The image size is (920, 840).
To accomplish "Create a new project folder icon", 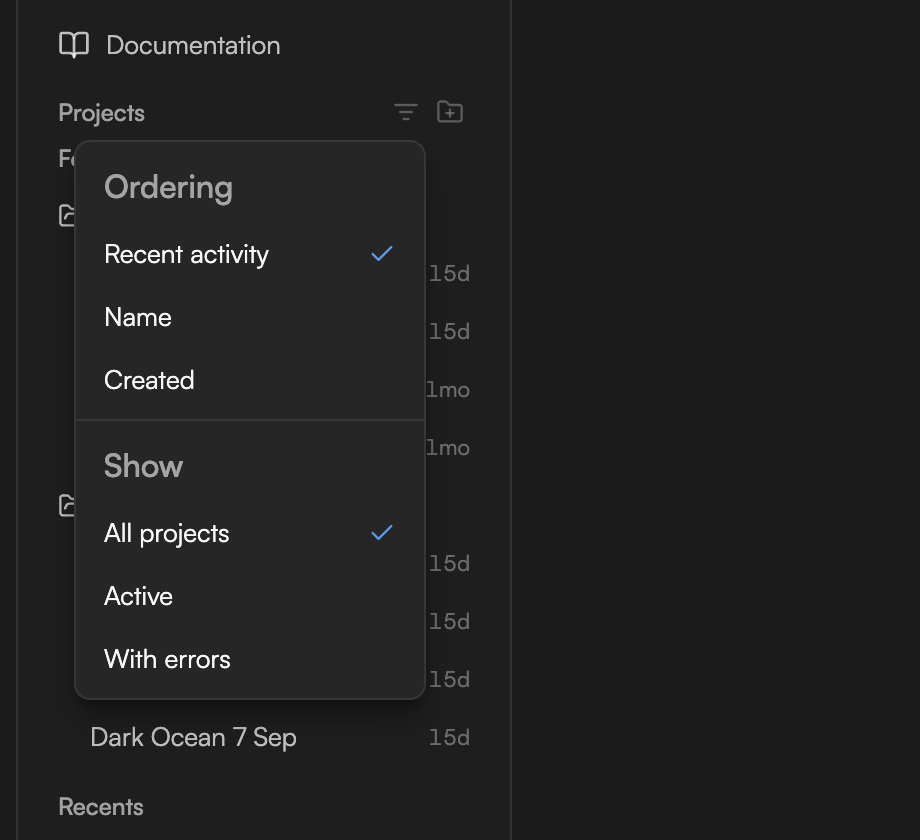I will 450,112.
